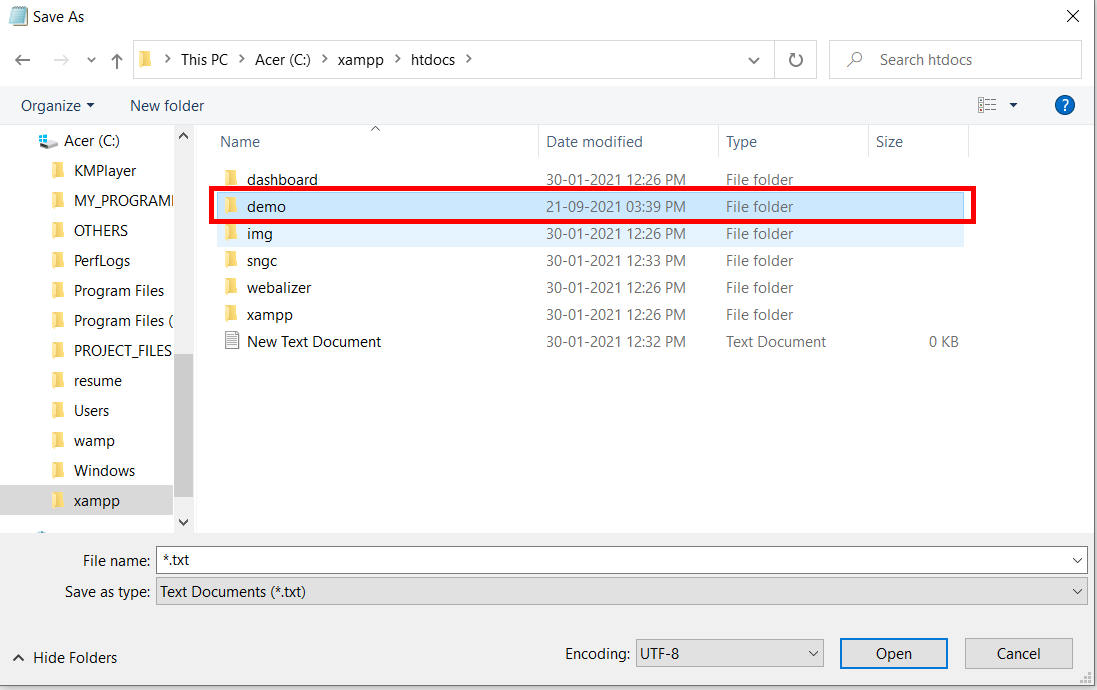Click Hide Folders at the bottom
Viewport: 1097px width, 690px height.
point(64,657)
